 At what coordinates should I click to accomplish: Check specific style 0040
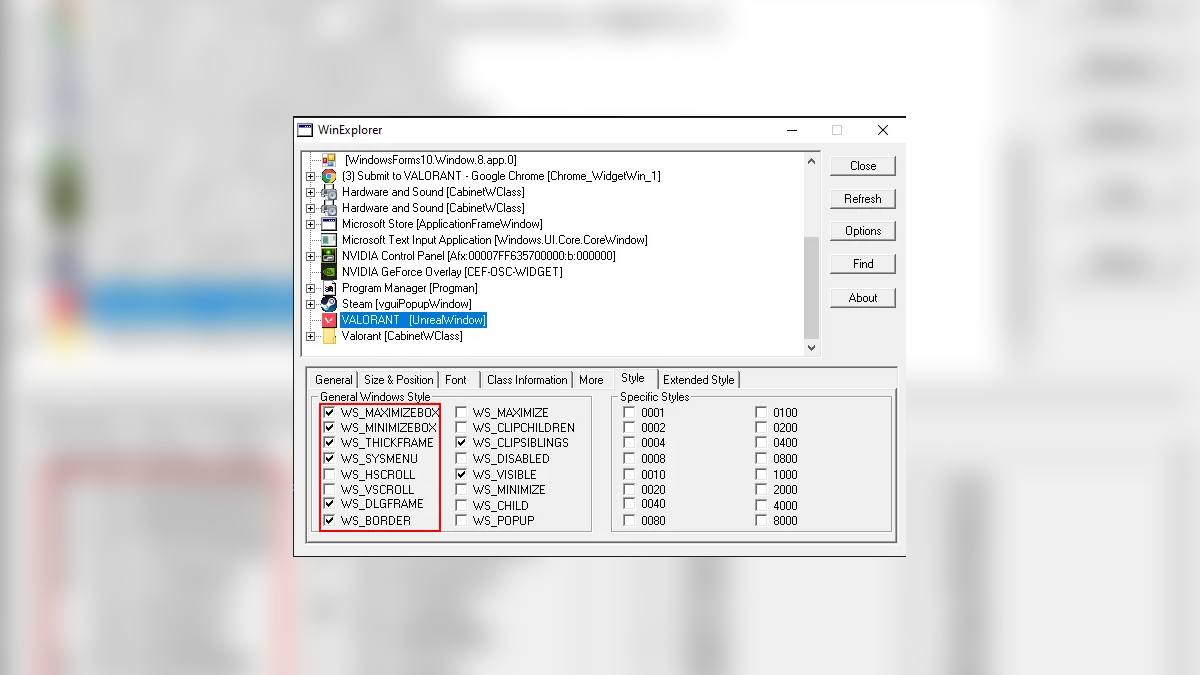pos(629,504)
